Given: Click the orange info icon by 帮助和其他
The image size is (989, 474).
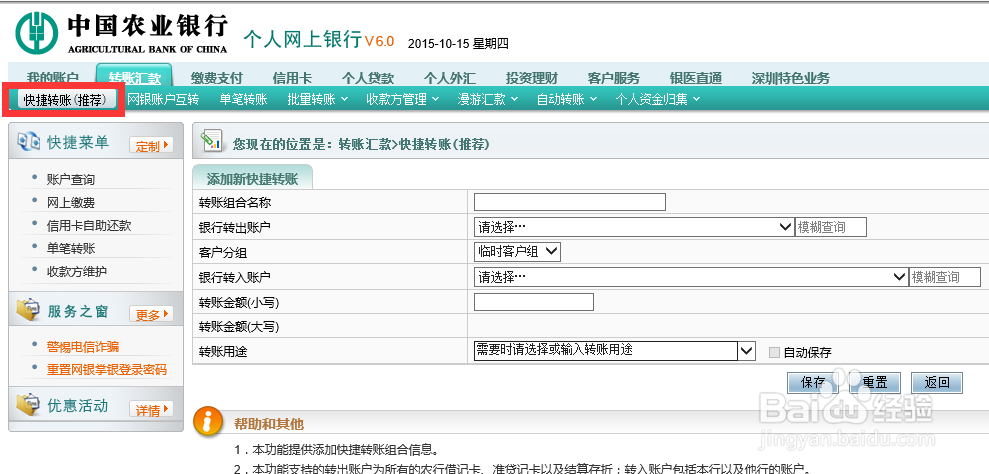Looking at the screenshot, I should pos(208,422).
